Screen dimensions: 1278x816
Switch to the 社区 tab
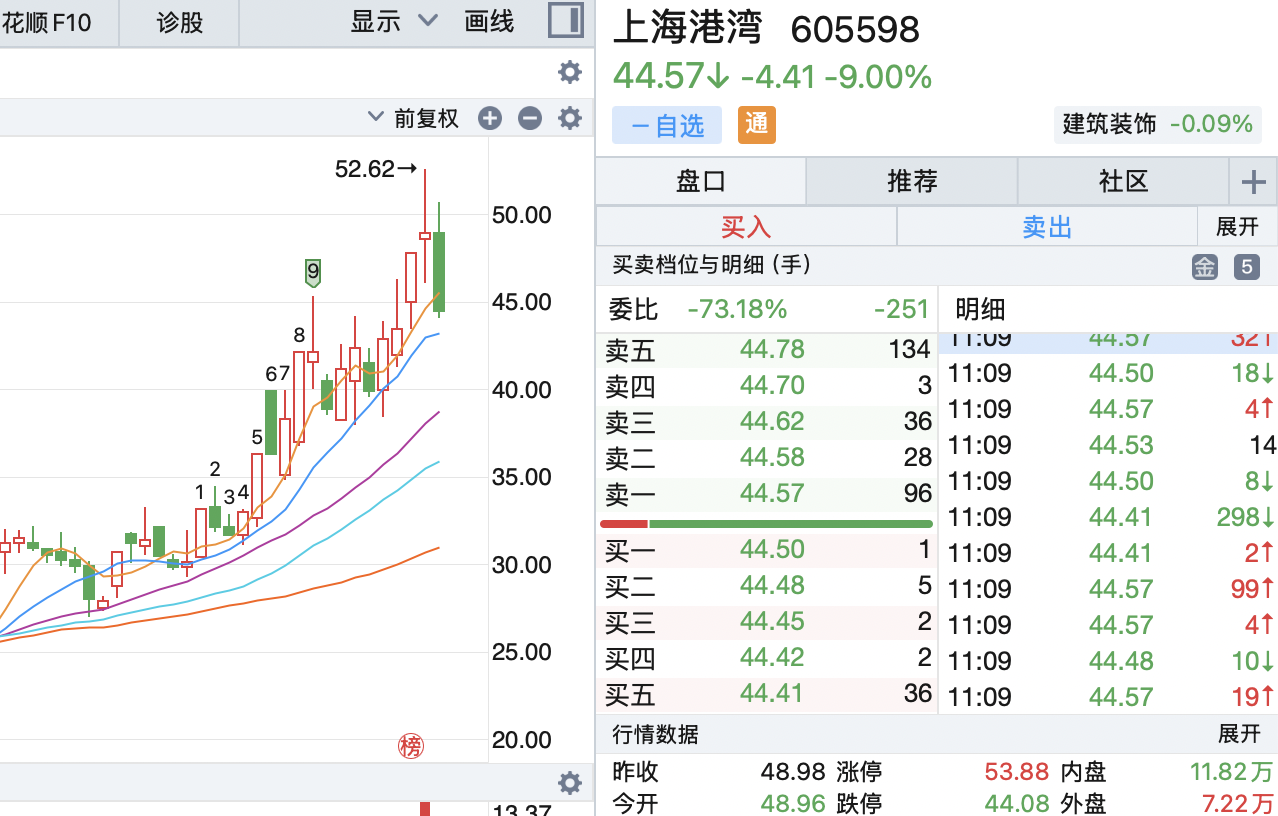(1124, 182)
